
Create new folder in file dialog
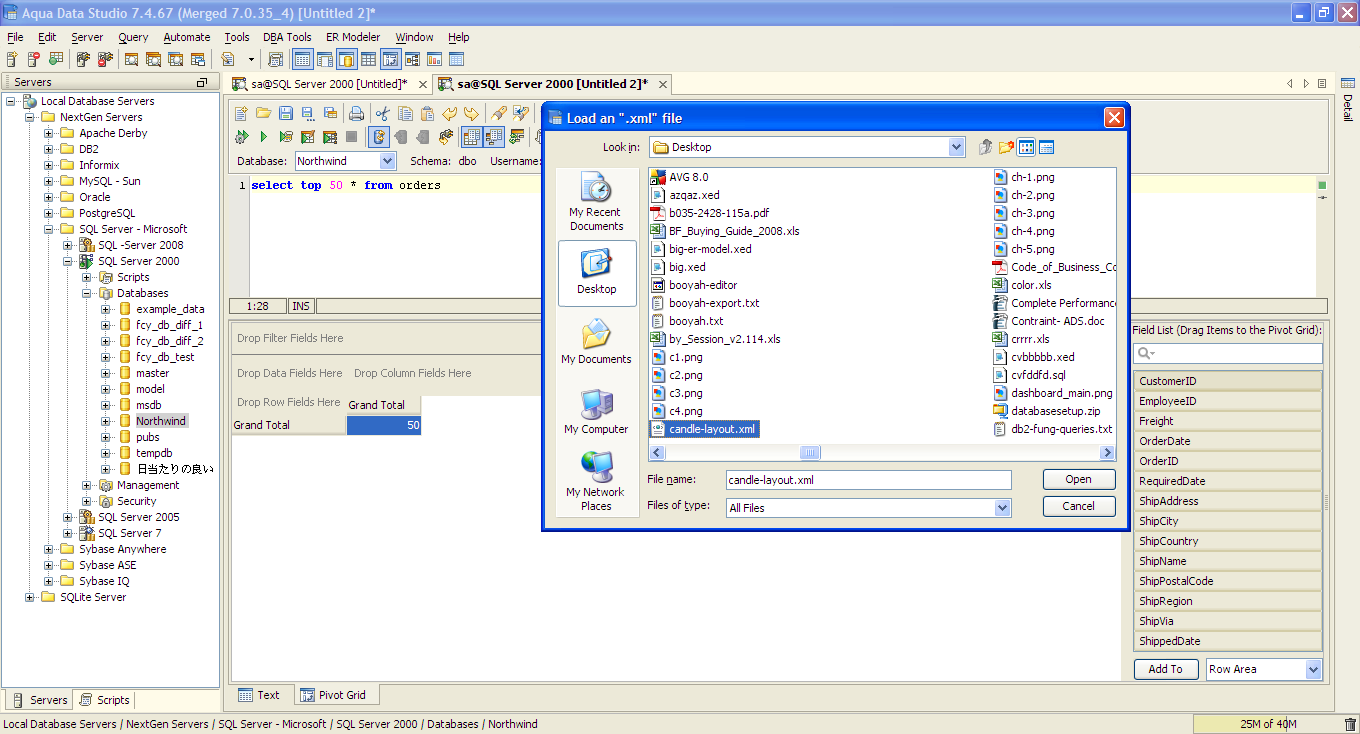click(x=1006, y=147)
